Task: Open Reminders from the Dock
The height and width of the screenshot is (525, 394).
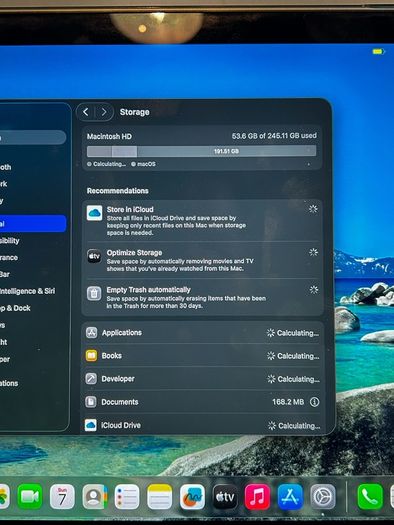Action: pos(127,497)
